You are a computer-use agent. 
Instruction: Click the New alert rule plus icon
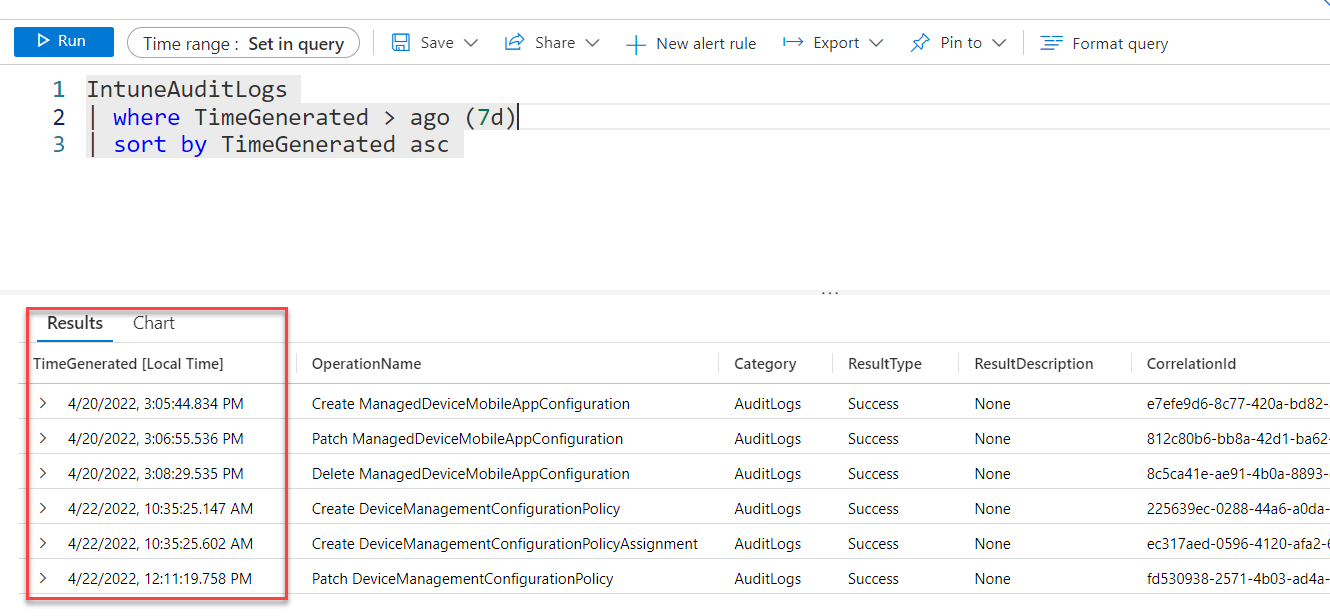pyautogui.click(x=635, y=44)
